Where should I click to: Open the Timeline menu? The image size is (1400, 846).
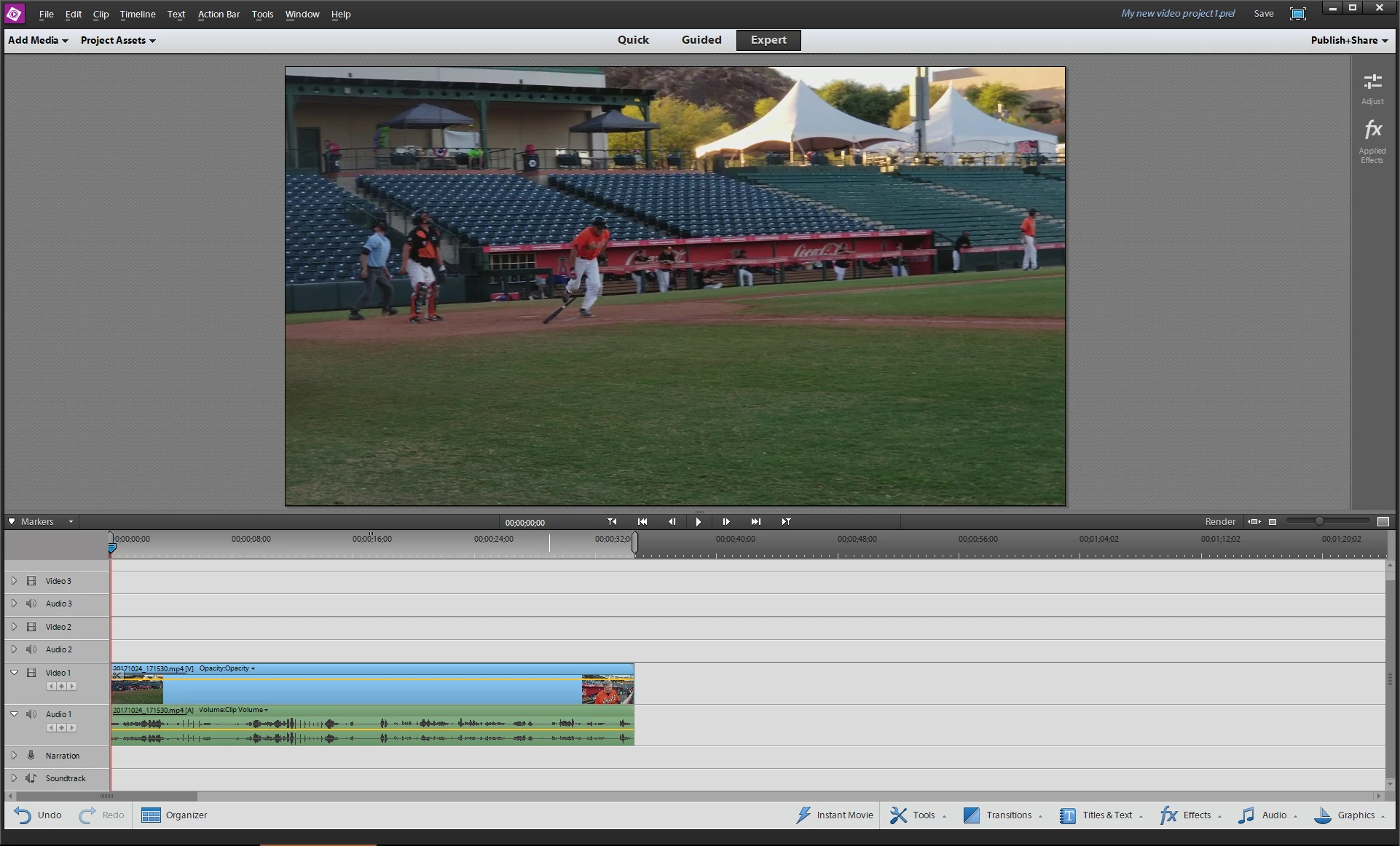point(138,14)
